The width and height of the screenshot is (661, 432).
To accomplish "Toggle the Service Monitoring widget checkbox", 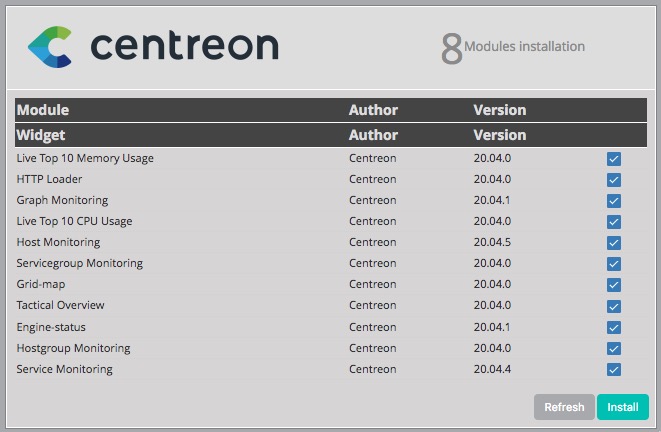I will [x=614, y=370].
